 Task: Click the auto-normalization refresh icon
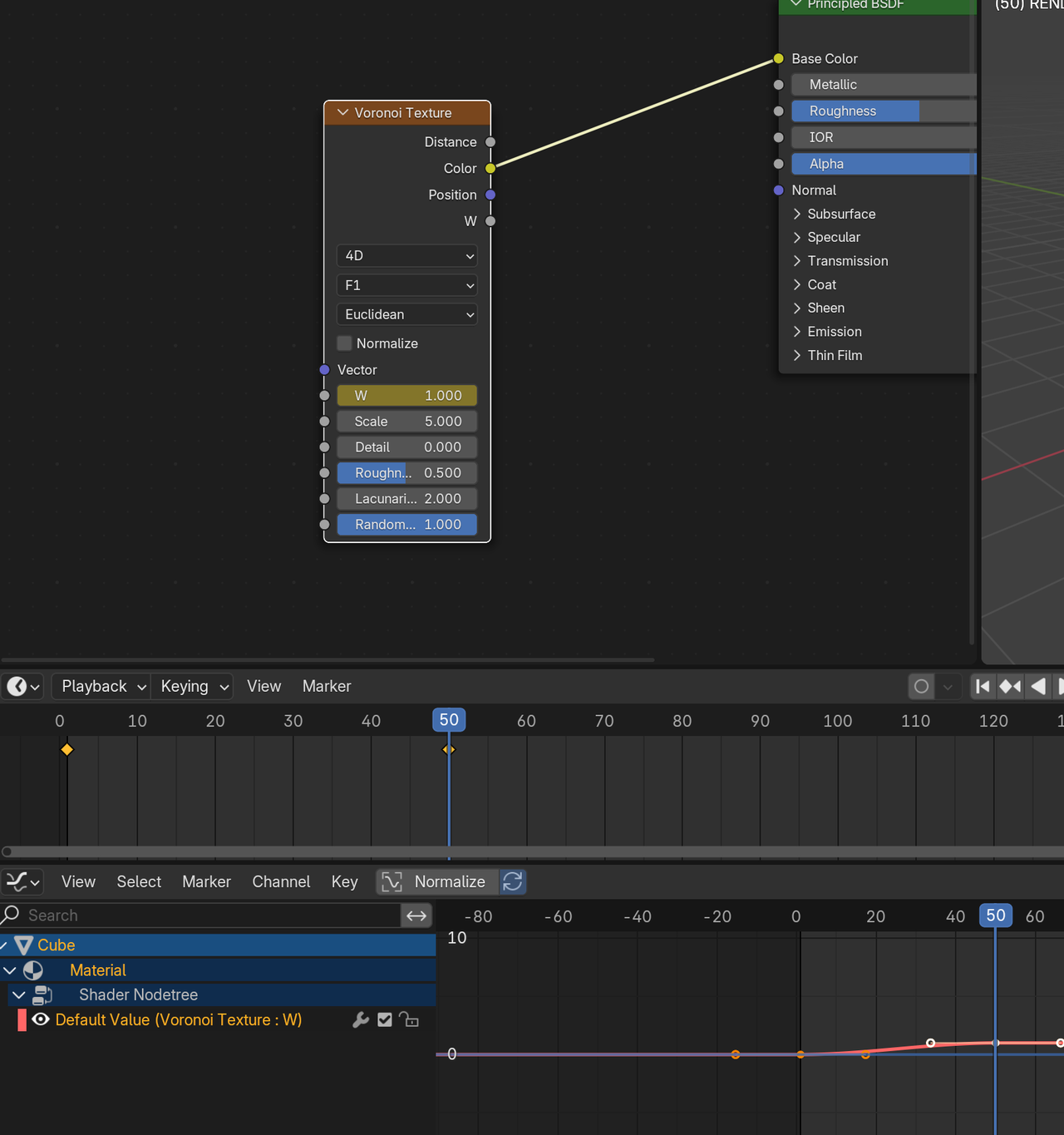click(x=513, y=881)
